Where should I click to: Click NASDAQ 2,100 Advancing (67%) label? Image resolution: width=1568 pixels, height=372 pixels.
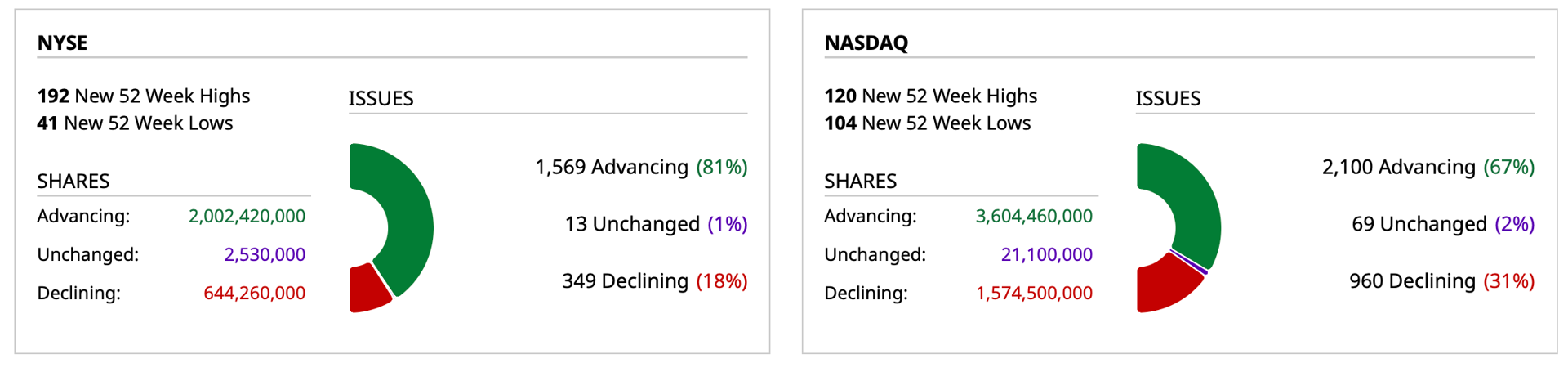[x=1428, y=167]
